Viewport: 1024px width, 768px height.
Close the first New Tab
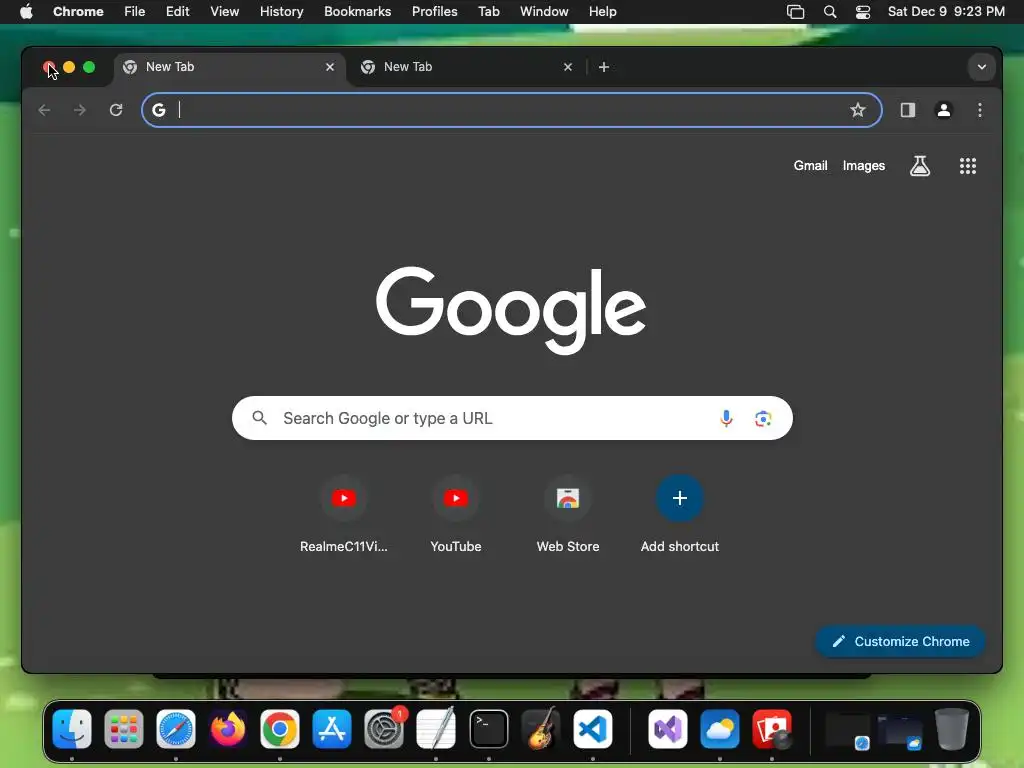330,67
